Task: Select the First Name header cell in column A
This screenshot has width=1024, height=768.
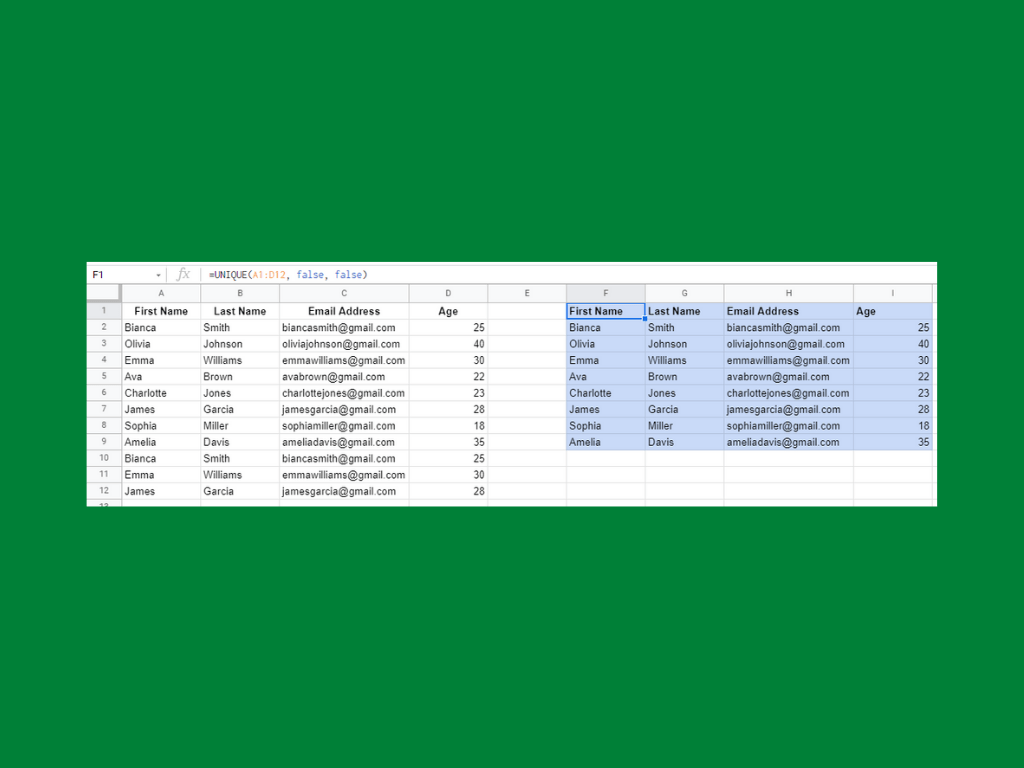Action: [x=160, y=310]
